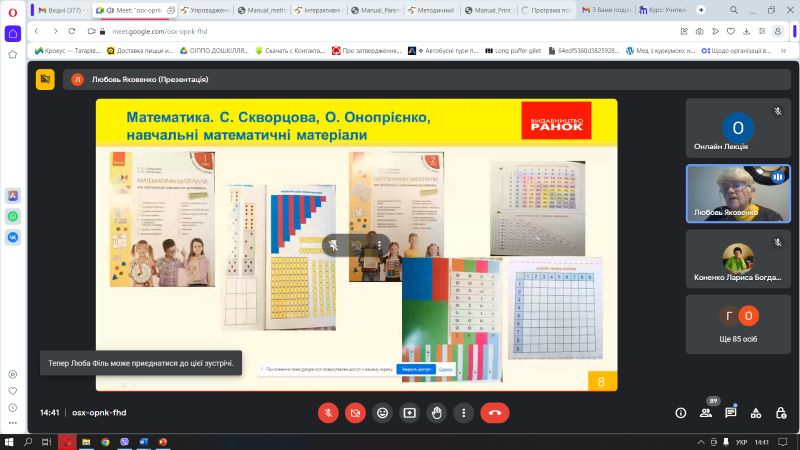Go back in browser

coord(37,31)
